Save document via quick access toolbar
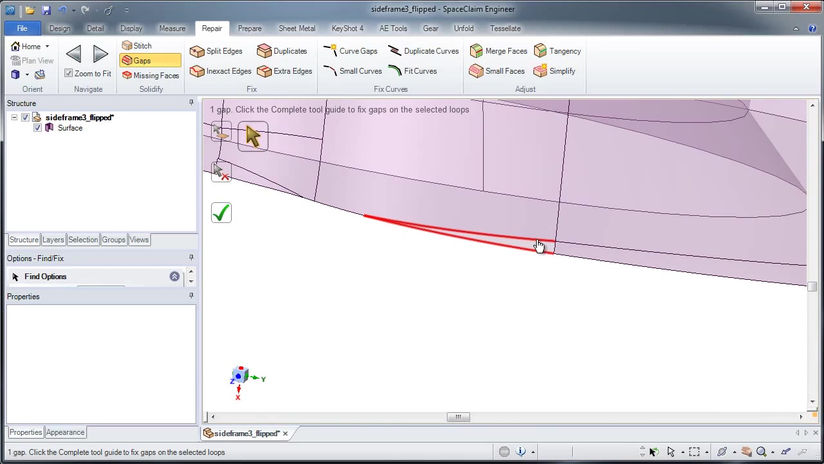Image resolution: width=824 pixels, height=464 pixels. [46, 9]
